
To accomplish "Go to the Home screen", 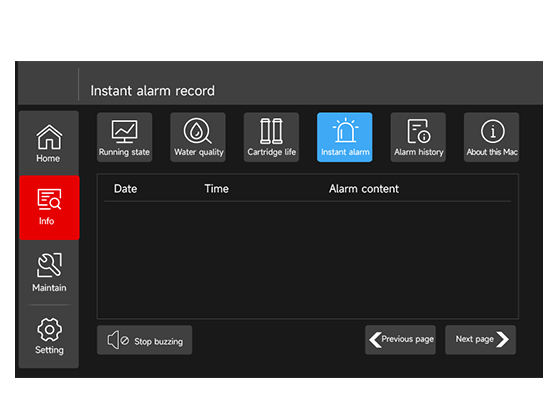I will pyautogui.click(x=49, y=143).
